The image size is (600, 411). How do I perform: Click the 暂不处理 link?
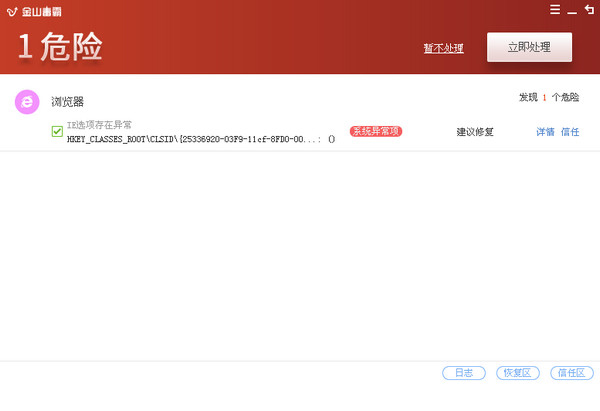(443, 48)
